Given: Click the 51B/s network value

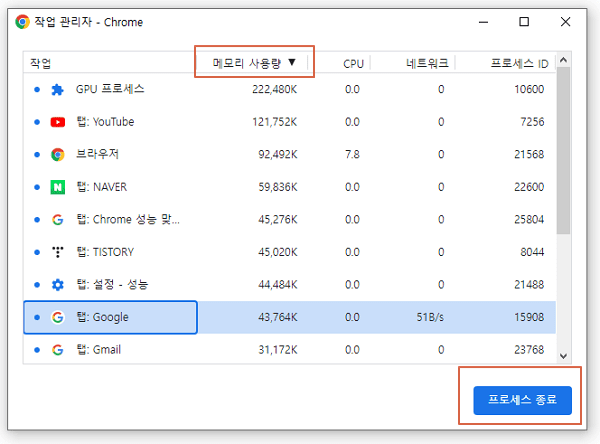Looking at the screenshot, I should tap(430, 317).
